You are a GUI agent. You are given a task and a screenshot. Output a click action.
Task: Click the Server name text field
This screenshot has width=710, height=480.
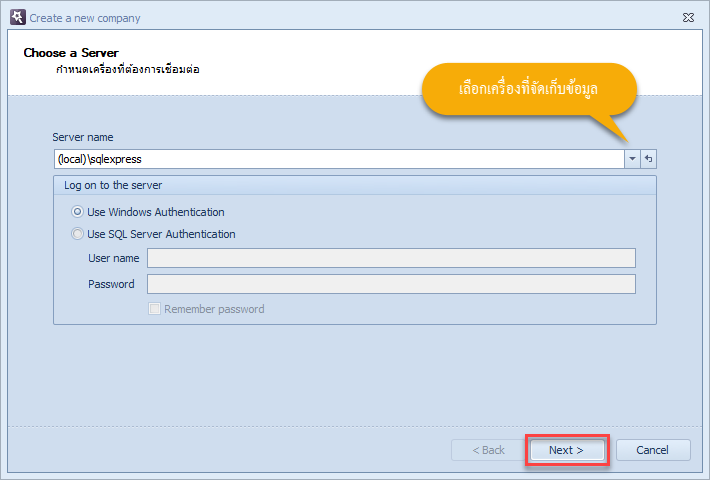[x=339, y=159]
